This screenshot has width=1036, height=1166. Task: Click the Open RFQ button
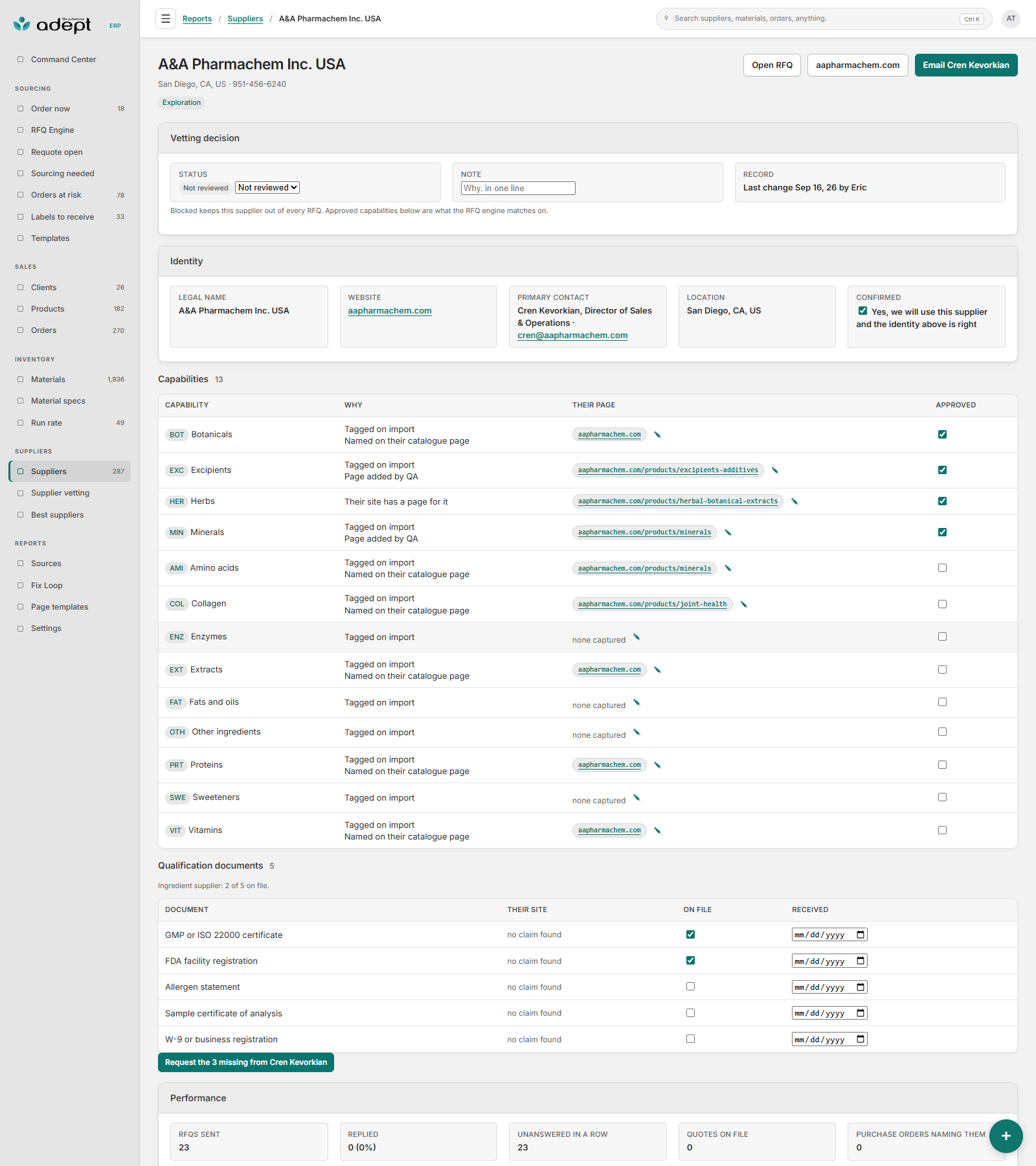(x=772, y=65)
